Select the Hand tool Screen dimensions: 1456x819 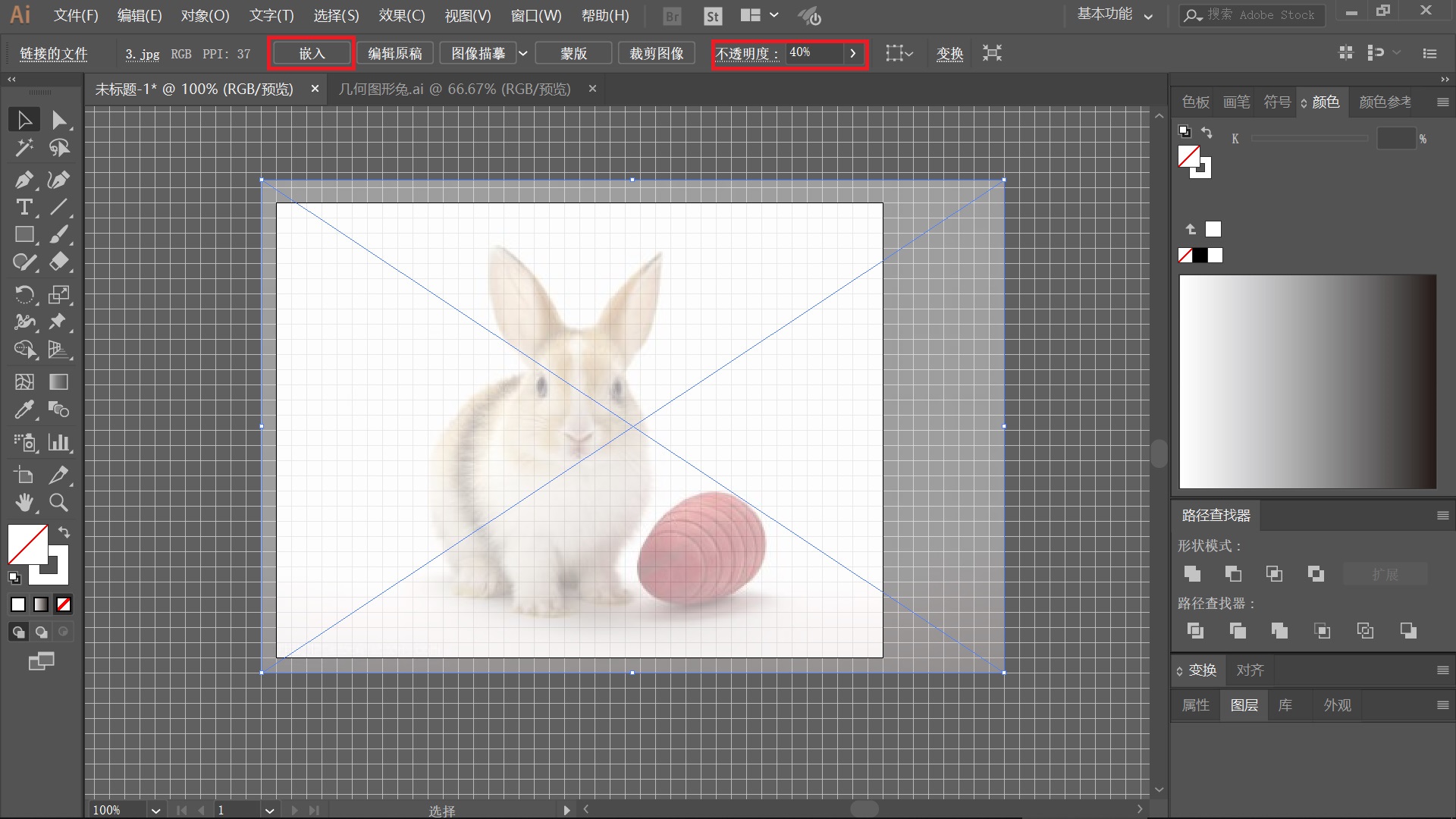click(x=24, y=502)
